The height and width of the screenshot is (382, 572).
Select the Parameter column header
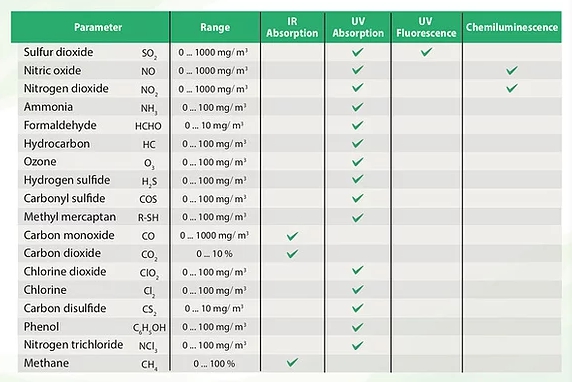(98, 27)
